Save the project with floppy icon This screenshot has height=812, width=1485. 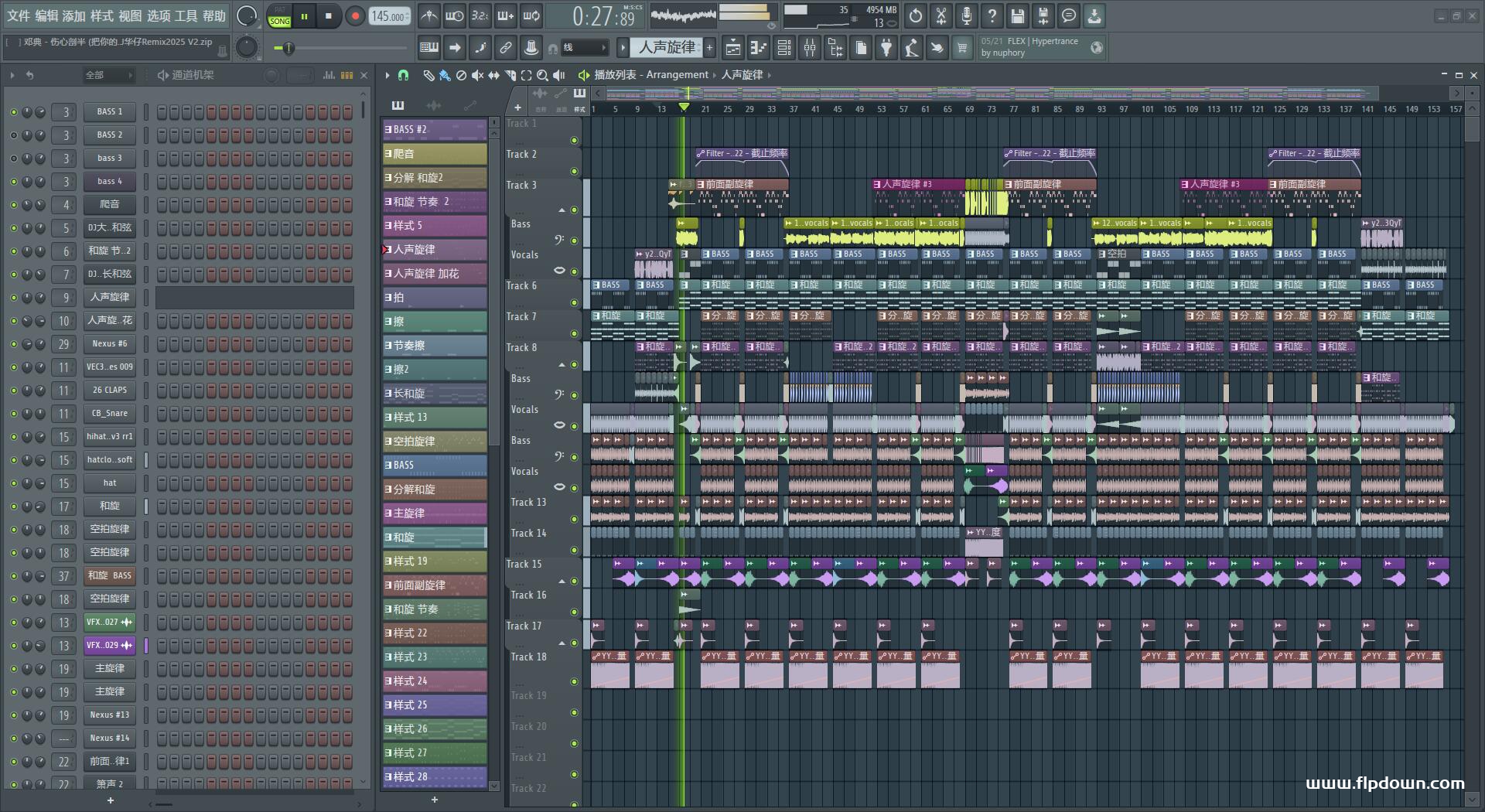coord(1018,15)
